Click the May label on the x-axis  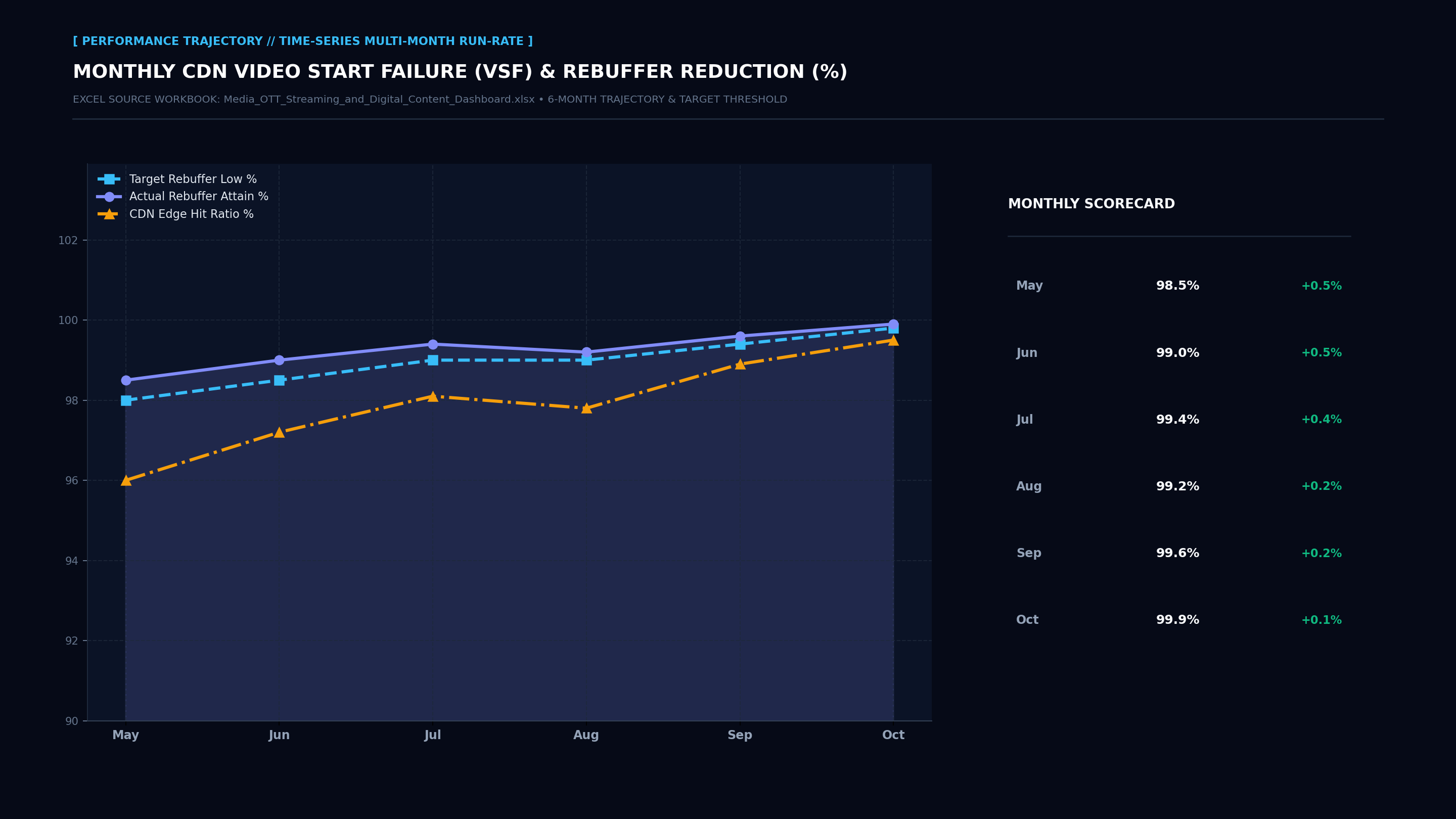(x=125, y=736)
